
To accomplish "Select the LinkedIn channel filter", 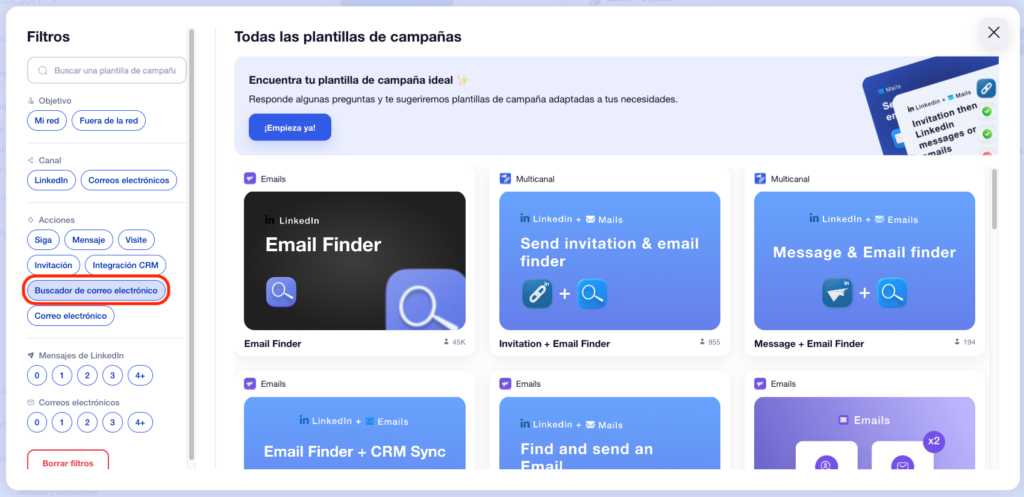I will (x=51, y=180).
